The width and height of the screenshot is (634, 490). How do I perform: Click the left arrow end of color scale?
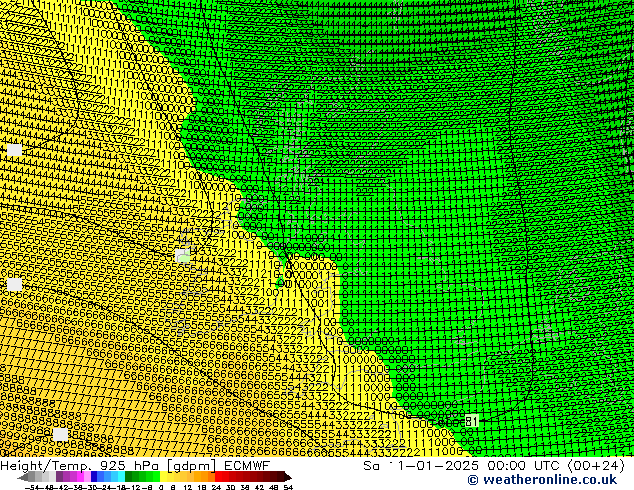click(x=23, y=477)
